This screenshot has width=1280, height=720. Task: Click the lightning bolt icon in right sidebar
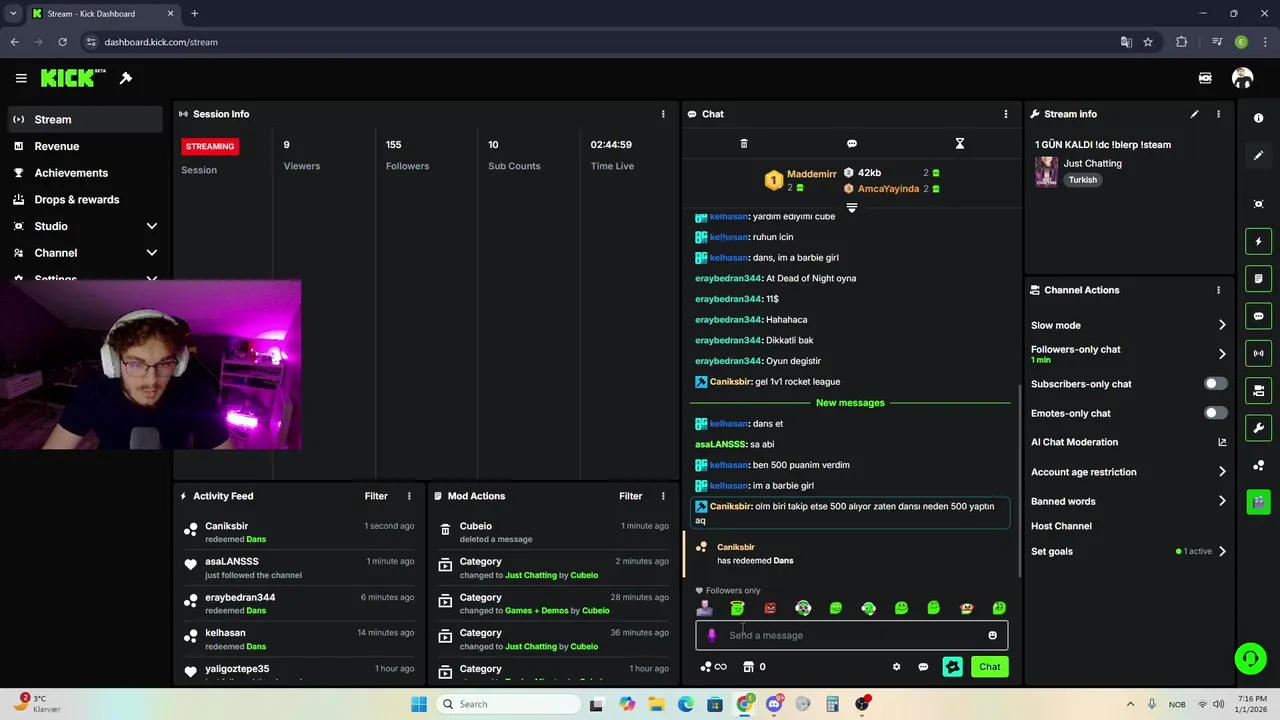tap(1258, 241)
